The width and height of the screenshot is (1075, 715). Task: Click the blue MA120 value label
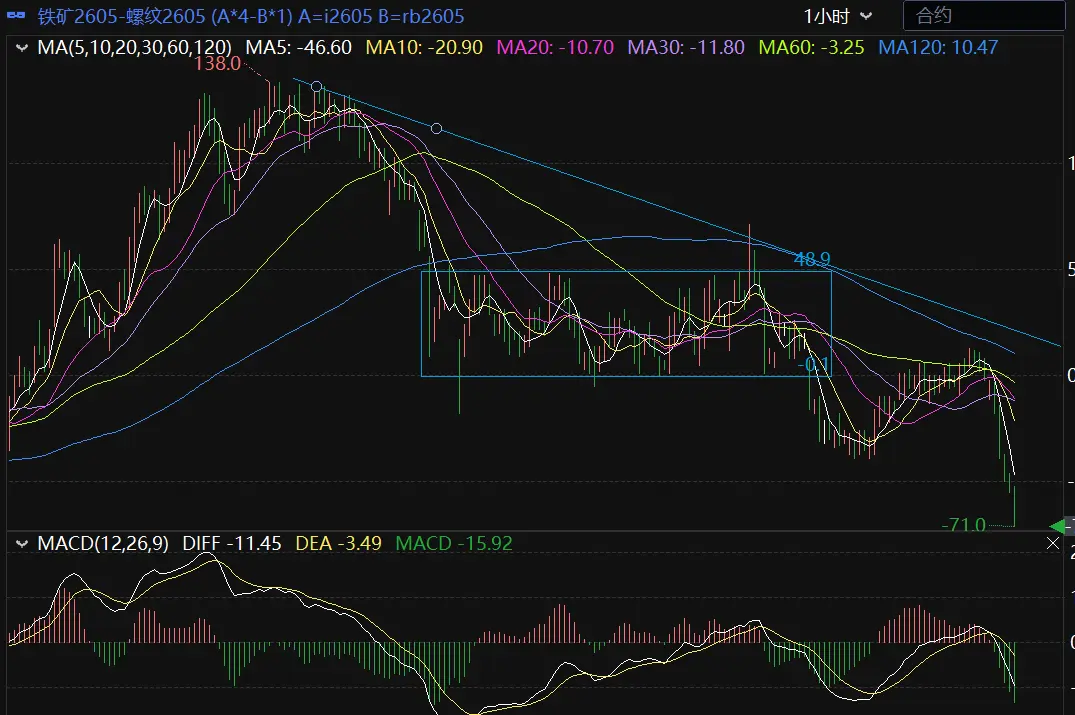pyautogui.click(x=937, y=47)
